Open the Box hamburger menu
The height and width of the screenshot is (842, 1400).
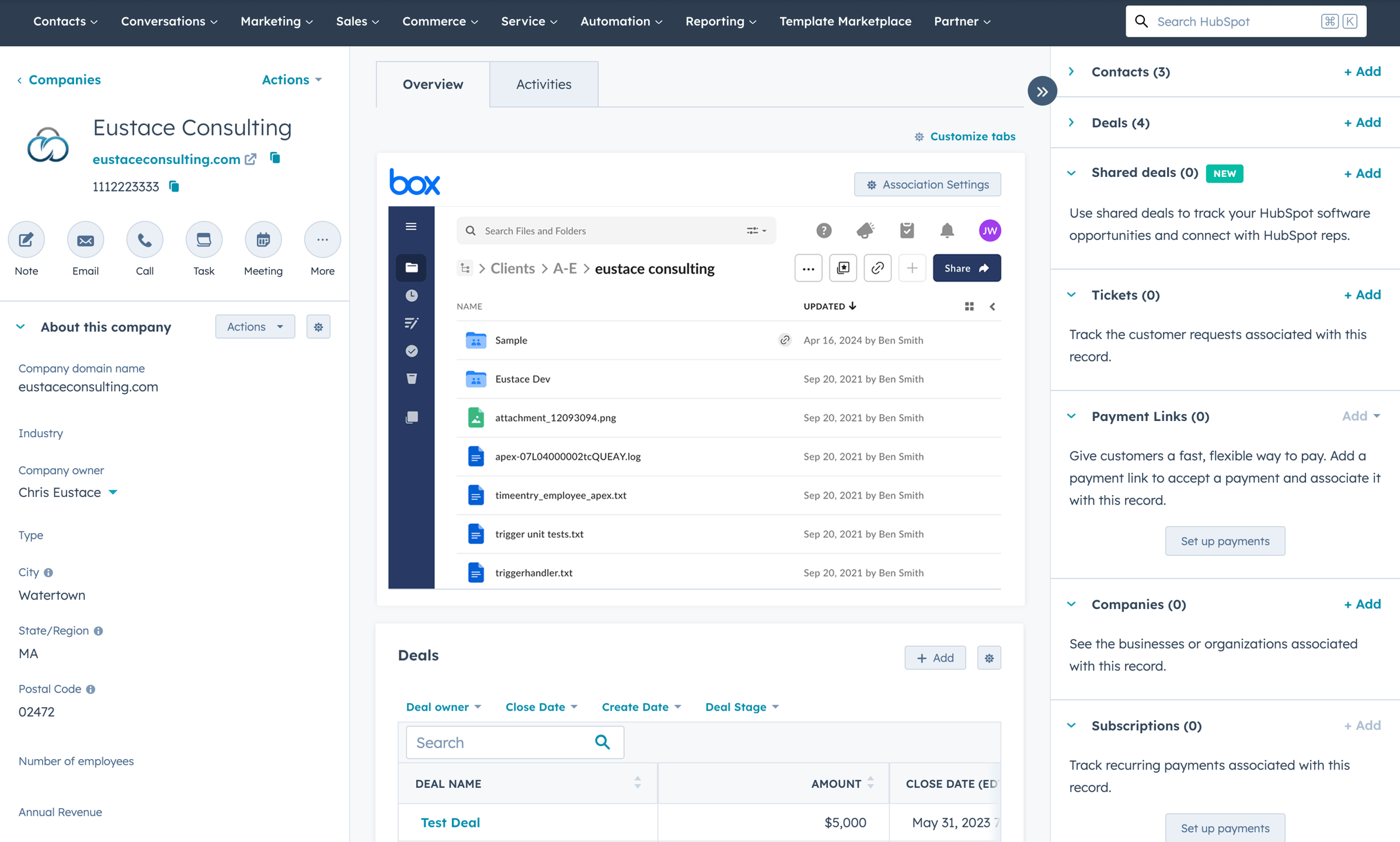[411, 227]
